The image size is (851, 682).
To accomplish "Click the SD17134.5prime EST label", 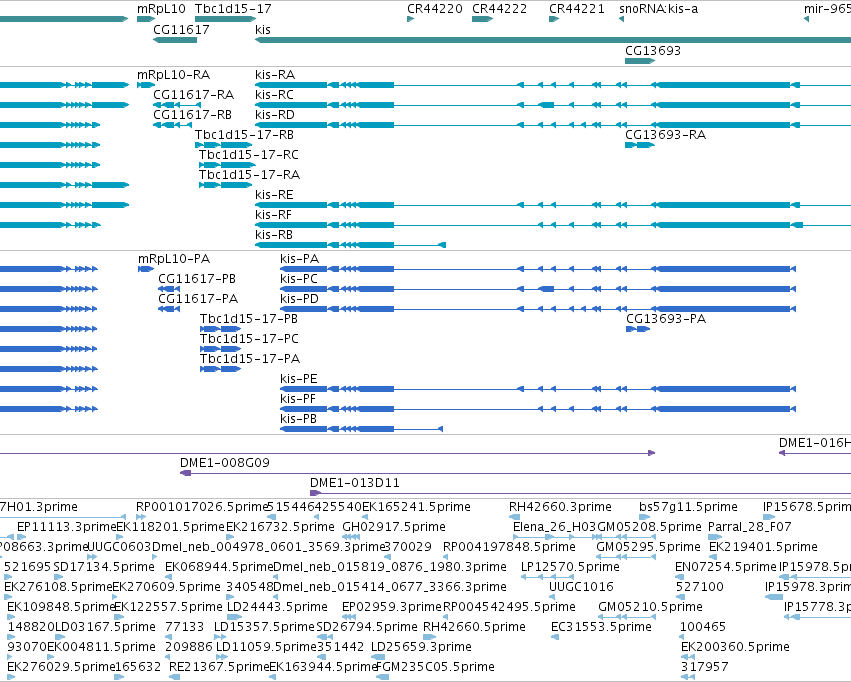I will click(104, 567).
